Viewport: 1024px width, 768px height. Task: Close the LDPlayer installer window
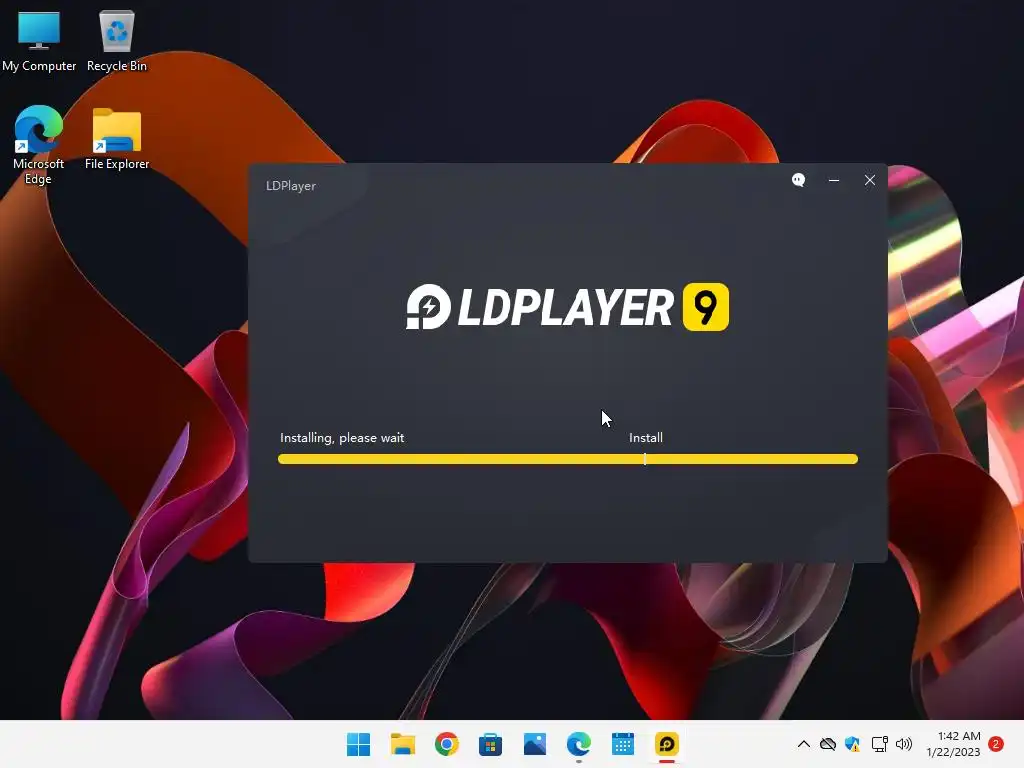click(x=870, y=180)
